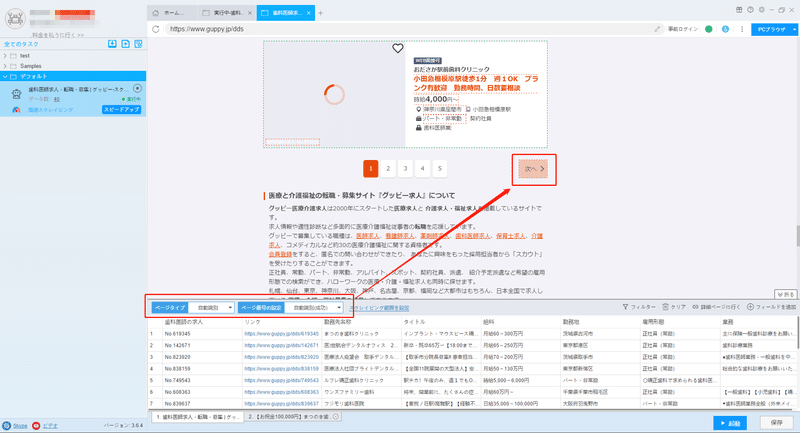Click the URL address field
This screenshot has height=433, width=800.
414,29
